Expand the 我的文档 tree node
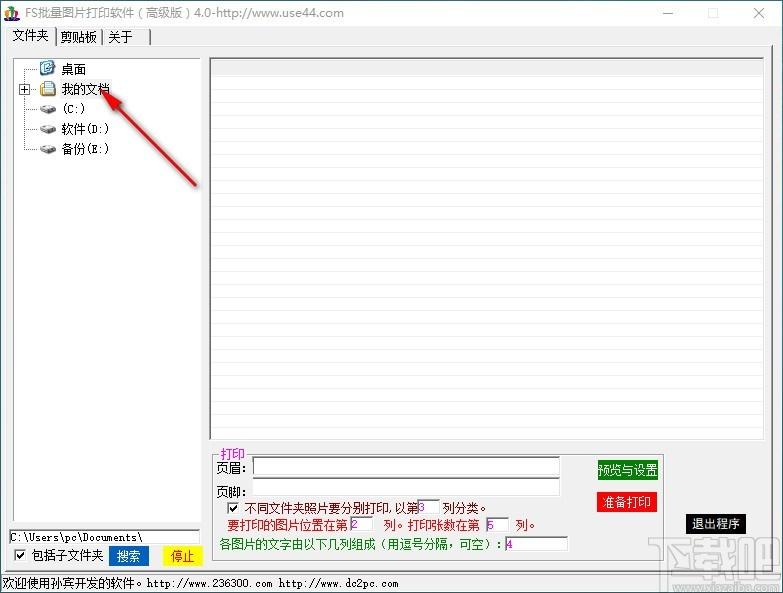Image resolution: width=783 pixels, height=593 pixels. (25, 89)
